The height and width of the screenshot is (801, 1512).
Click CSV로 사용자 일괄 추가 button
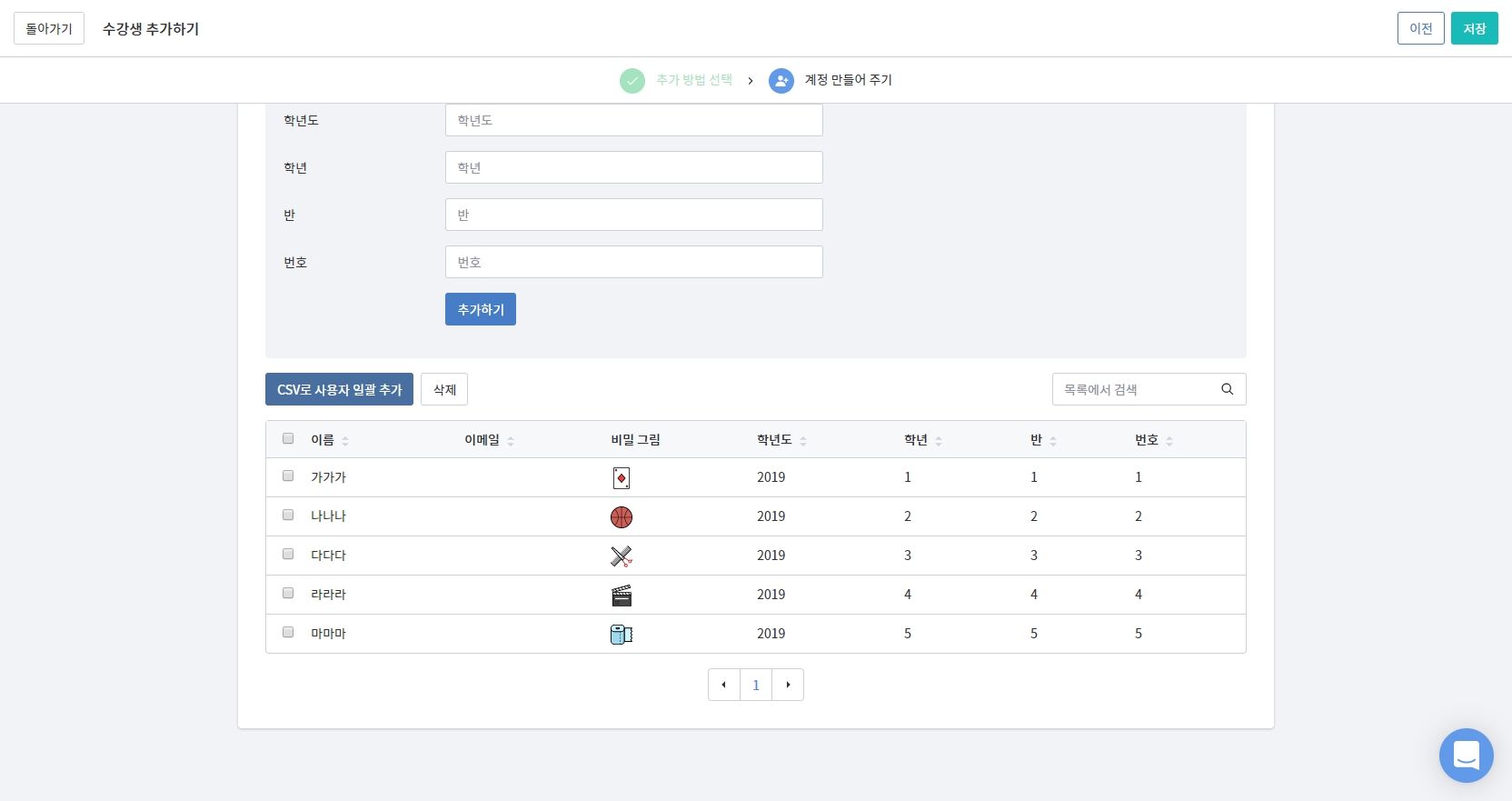(x=339, y=389)
